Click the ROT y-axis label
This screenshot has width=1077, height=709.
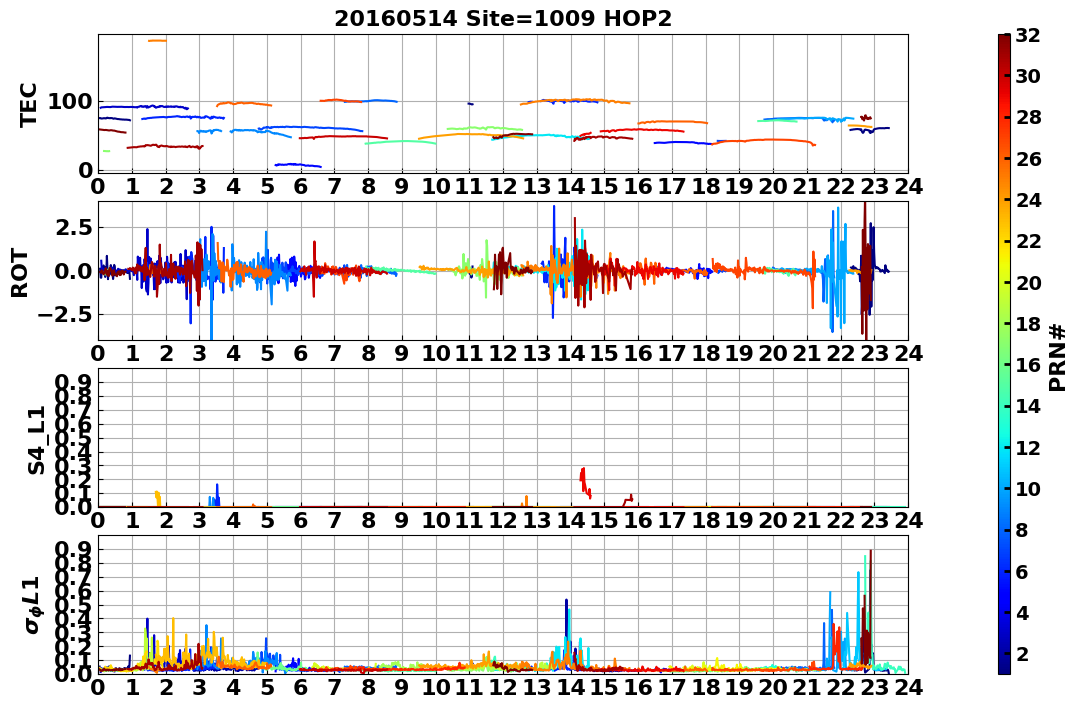click(20, 273)
